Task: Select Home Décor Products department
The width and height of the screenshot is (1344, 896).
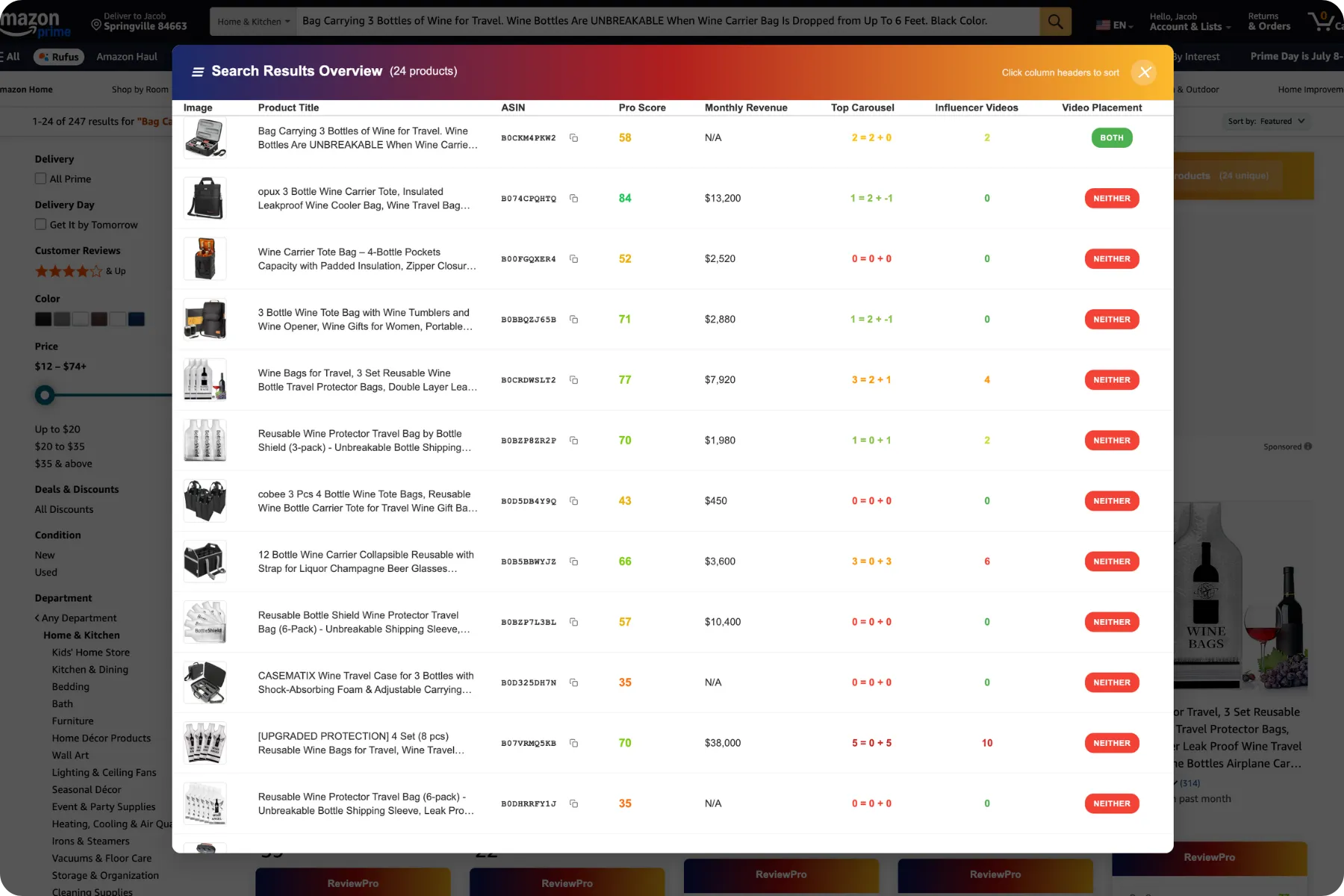Action: coord(102,738)
